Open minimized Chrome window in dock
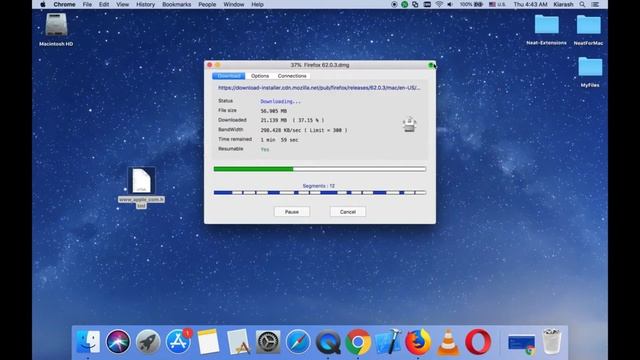Screen dimensions: 640x360 (x=521, y=344)
